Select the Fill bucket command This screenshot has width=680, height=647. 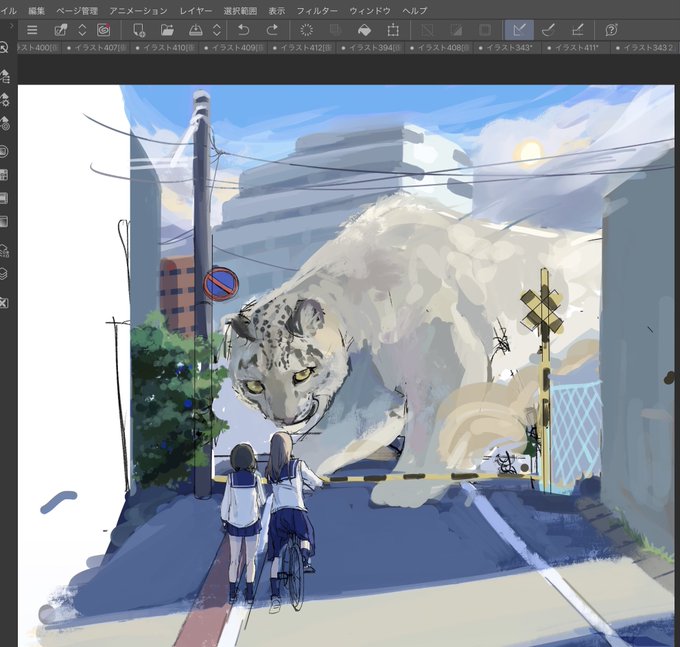364,30
